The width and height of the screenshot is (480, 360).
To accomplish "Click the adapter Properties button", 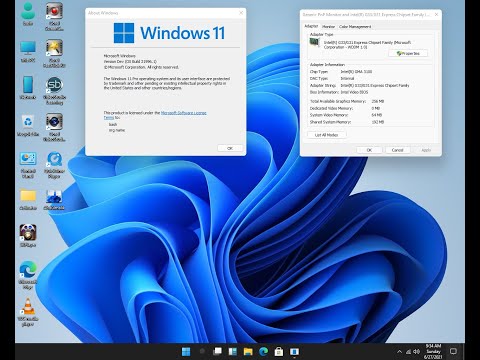I will (x=408, y=53).
